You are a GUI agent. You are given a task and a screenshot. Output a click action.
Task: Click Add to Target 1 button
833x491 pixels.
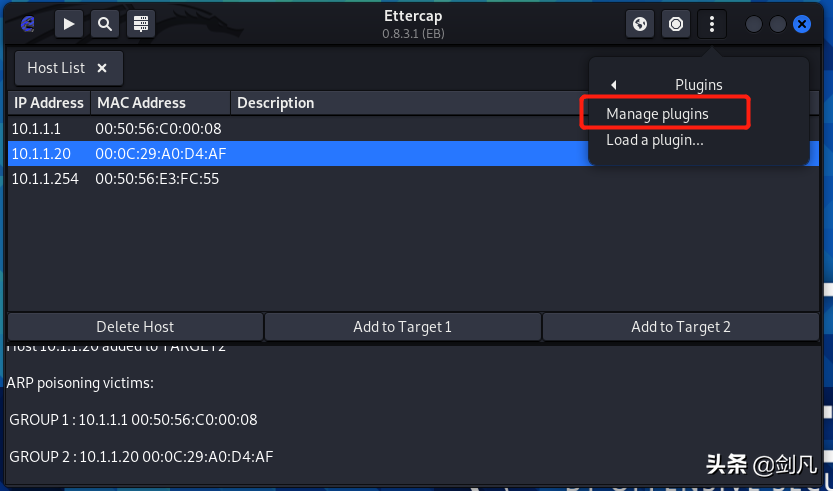coord(403,327)
